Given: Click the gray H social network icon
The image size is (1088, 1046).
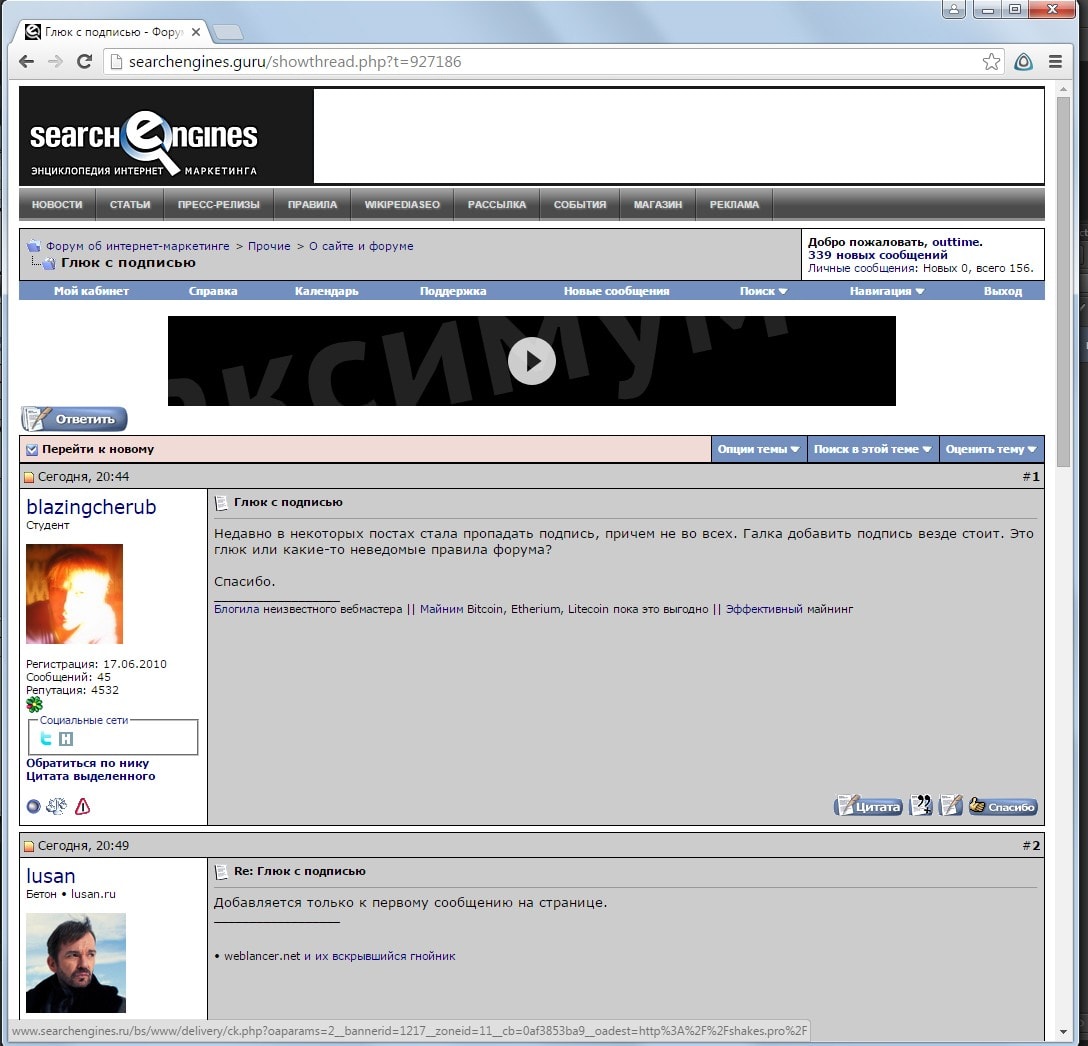Looking at the screenshot, I should (66, 739).
